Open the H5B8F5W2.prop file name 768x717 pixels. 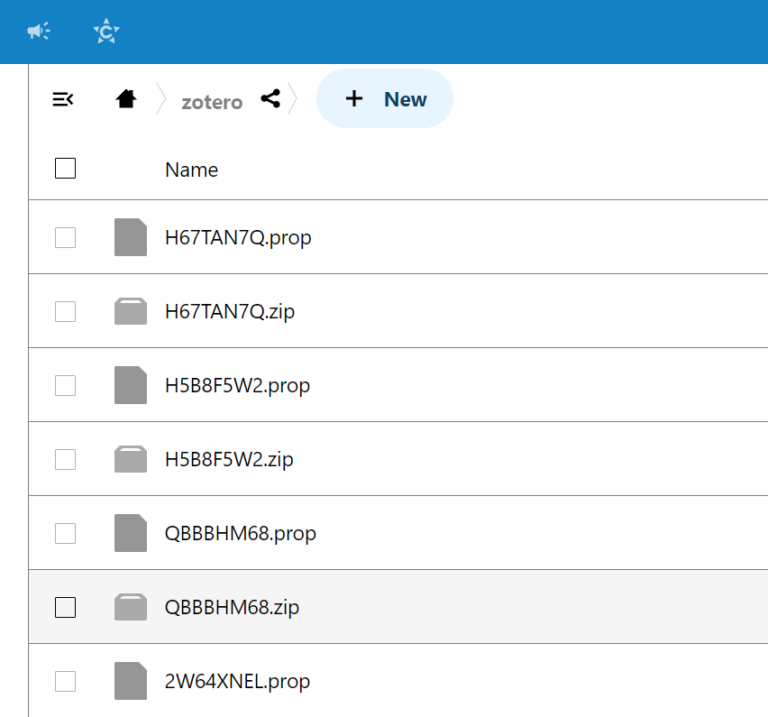237,386
